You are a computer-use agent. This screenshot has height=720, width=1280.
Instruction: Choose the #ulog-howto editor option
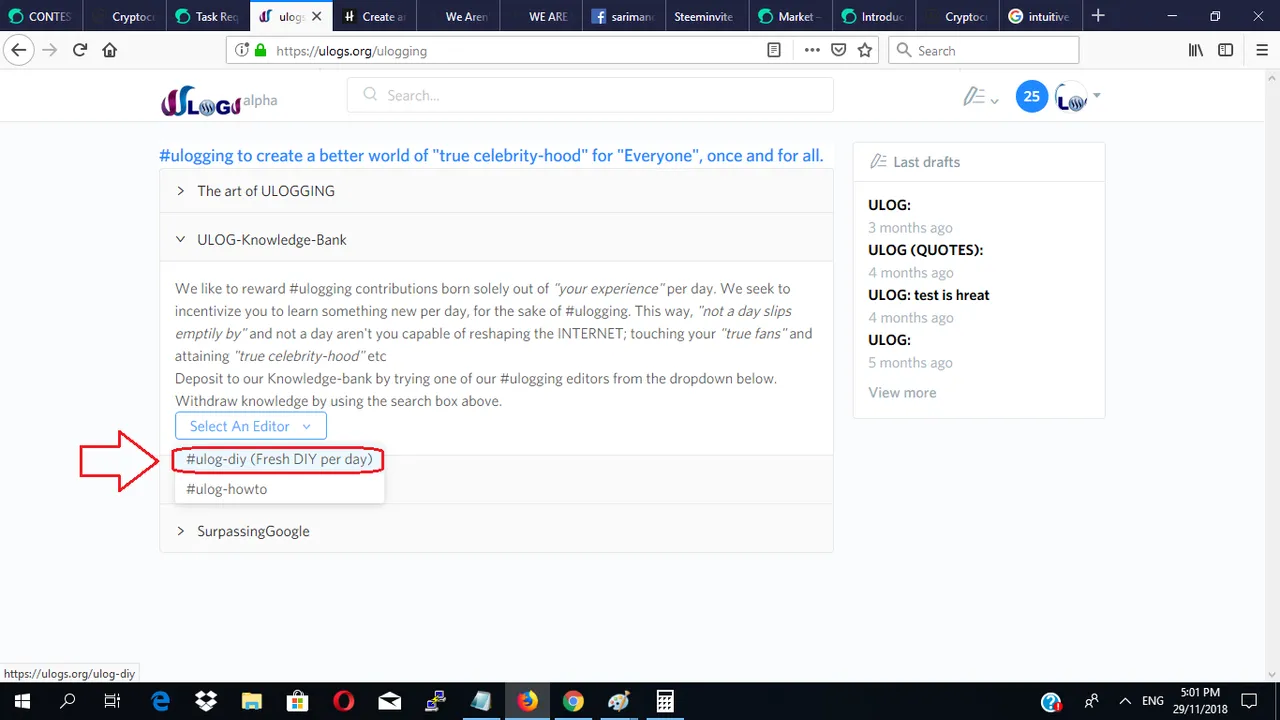click(279, 489)
